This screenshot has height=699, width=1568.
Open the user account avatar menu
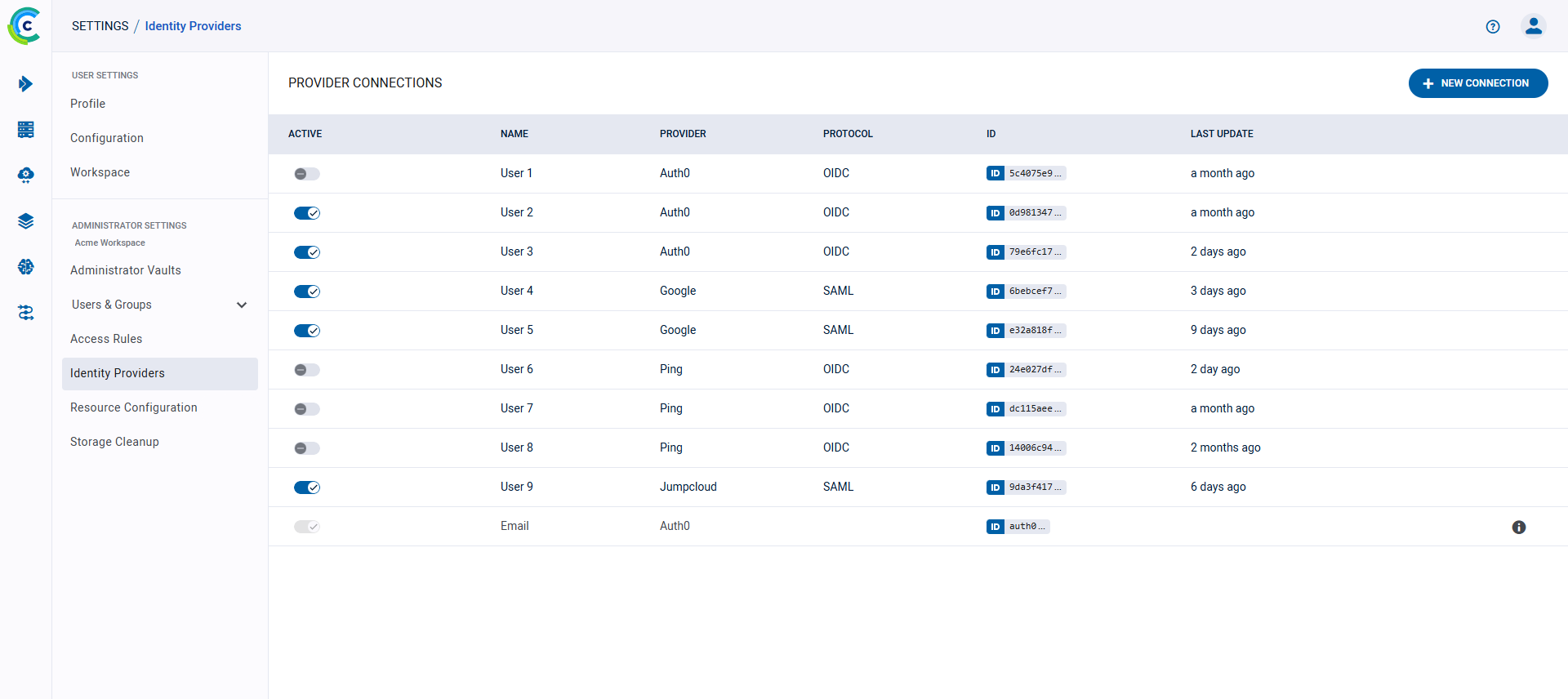pyautogui.click(x=1533, y=26)
